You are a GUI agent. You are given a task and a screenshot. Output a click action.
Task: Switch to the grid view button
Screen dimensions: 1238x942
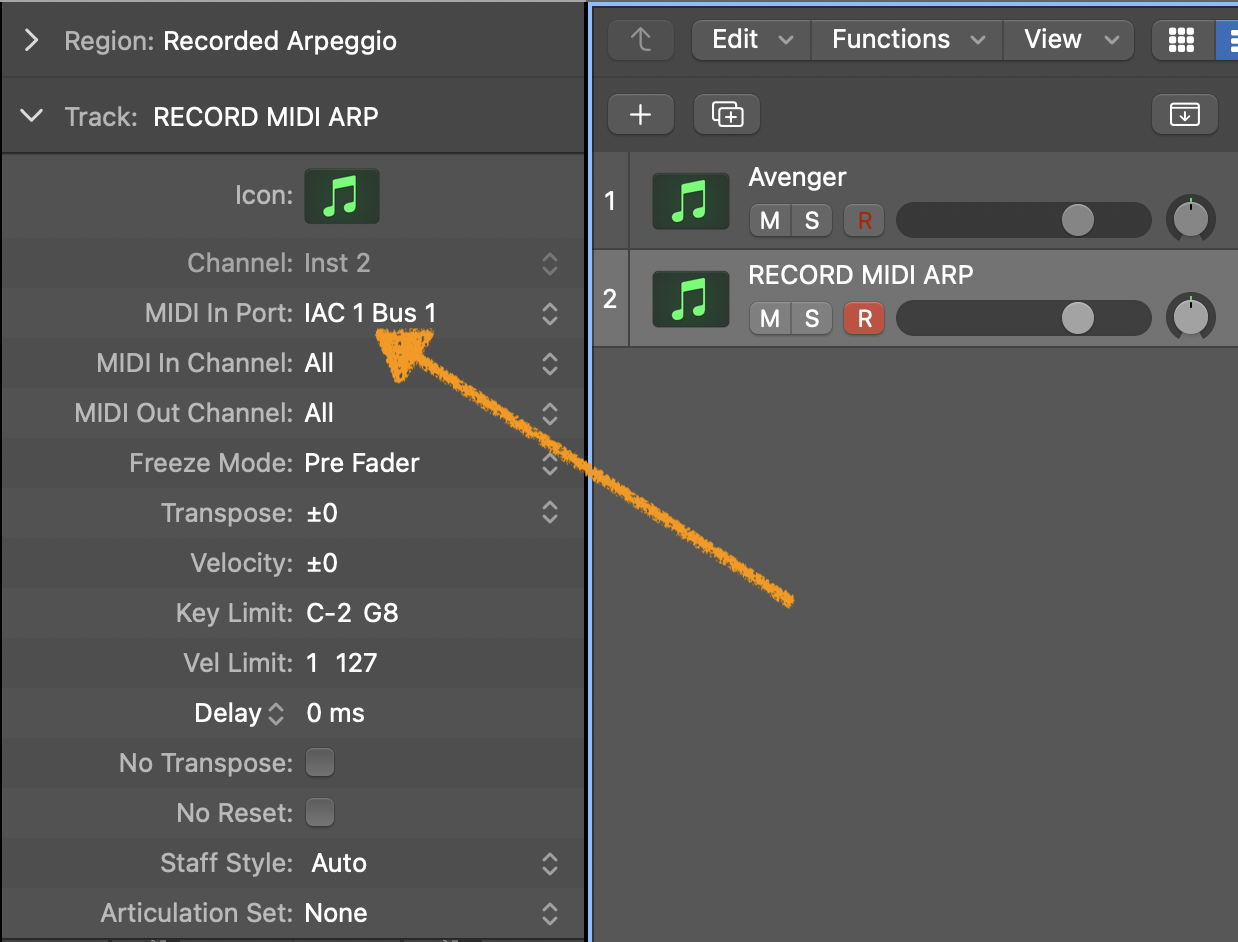coord(1181,40)
